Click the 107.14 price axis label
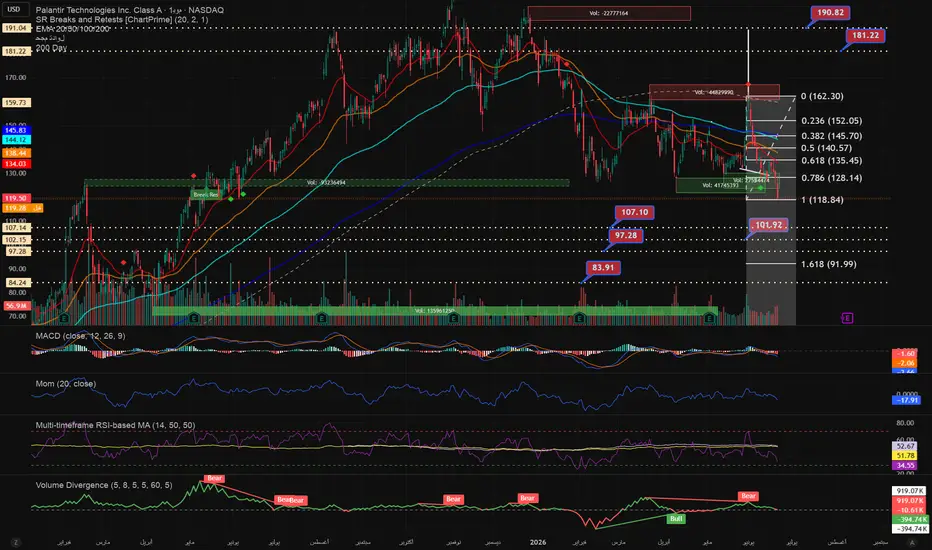932x550 pixels. click(x=16, y=228)
